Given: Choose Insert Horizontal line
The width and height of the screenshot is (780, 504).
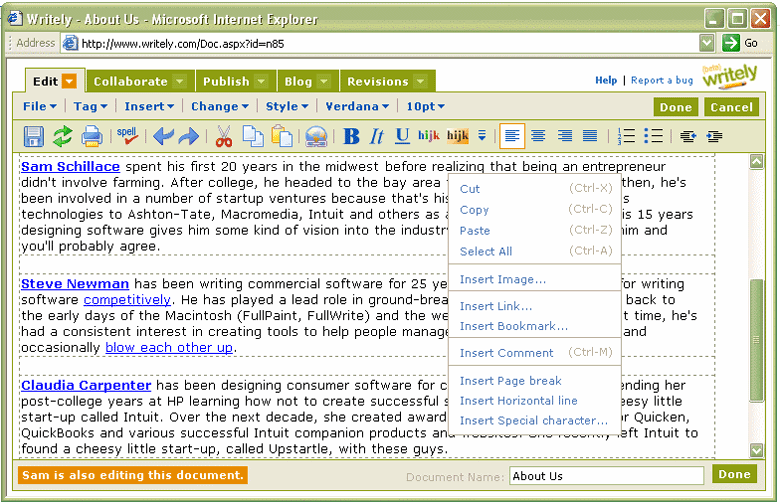Looking at the screenshot, I should point(535,401).
